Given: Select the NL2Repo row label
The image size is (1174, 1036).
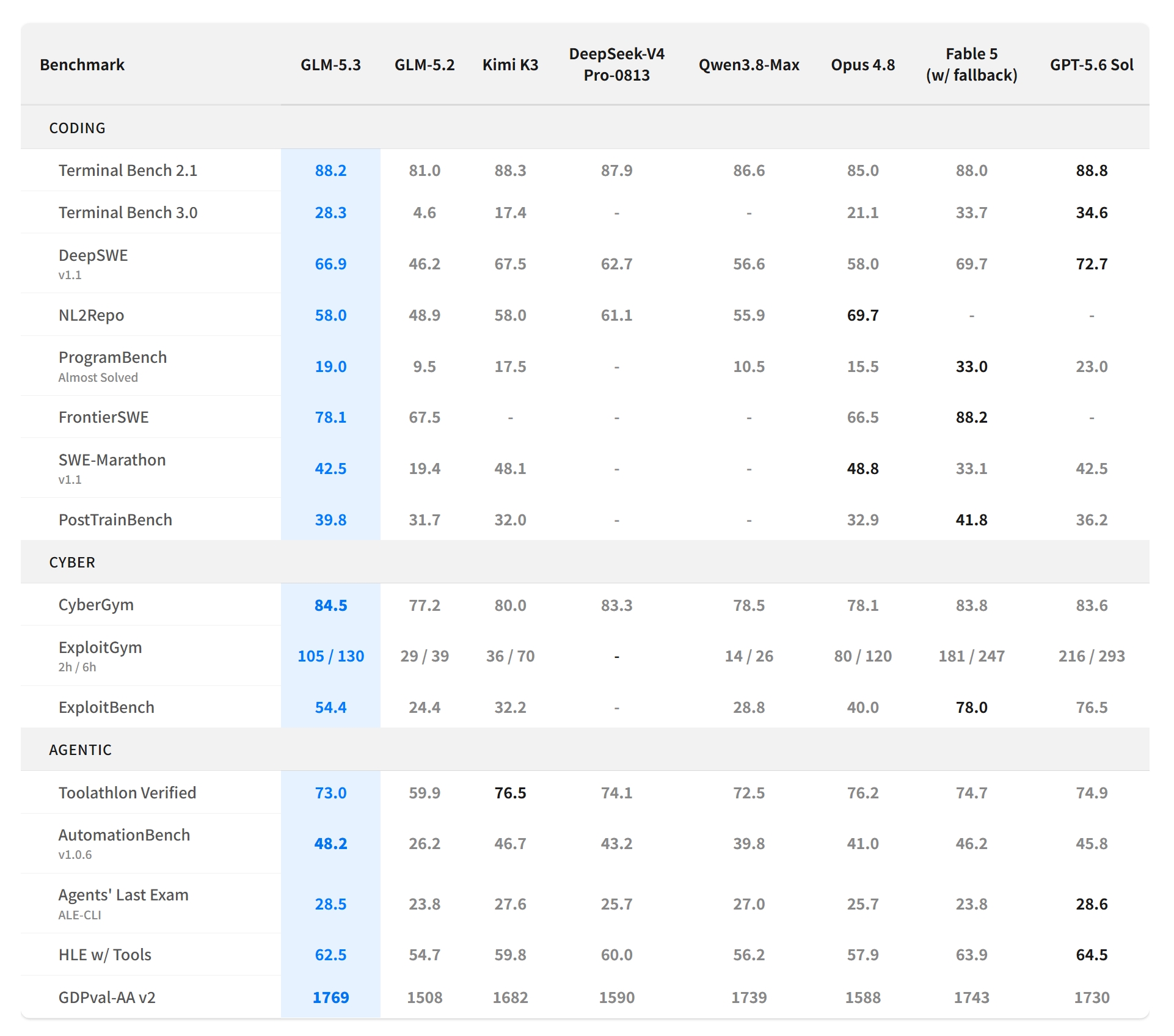Looking at the screenshot, I should (91, 315).
